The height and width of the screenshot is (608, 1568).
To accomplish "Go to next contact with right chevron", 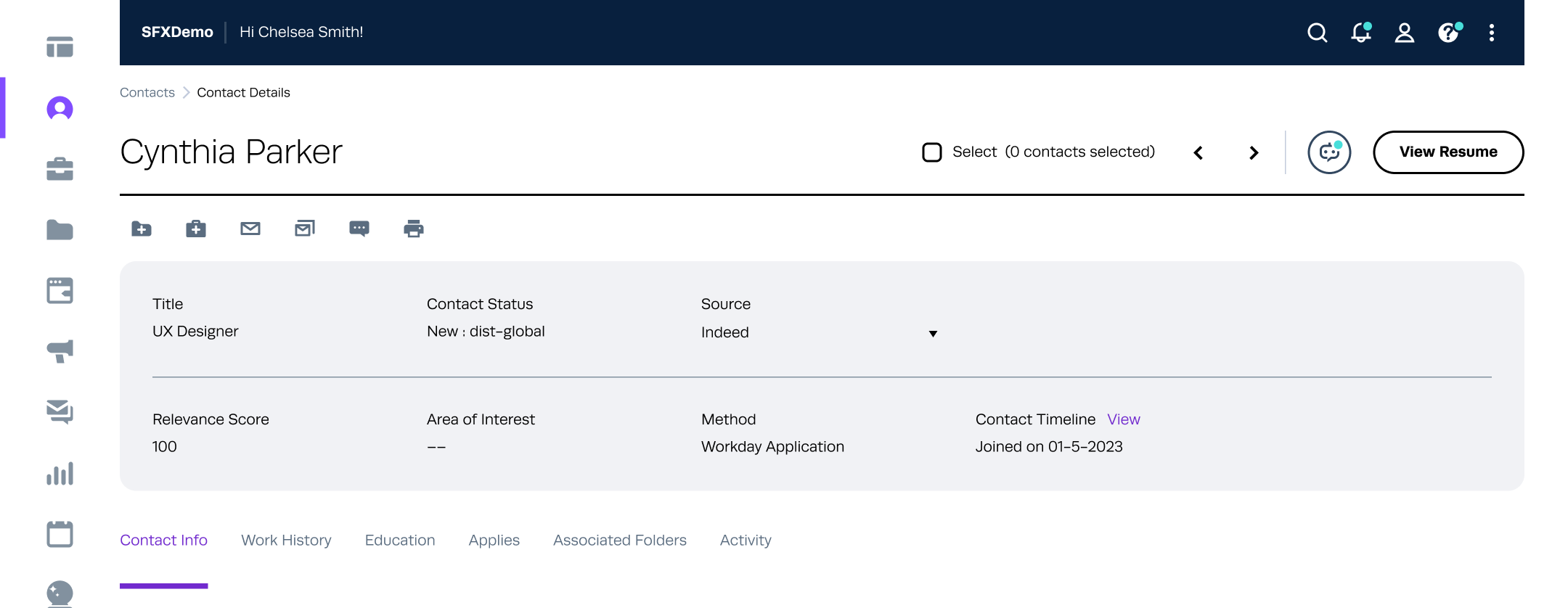I will coord(1254,153).
